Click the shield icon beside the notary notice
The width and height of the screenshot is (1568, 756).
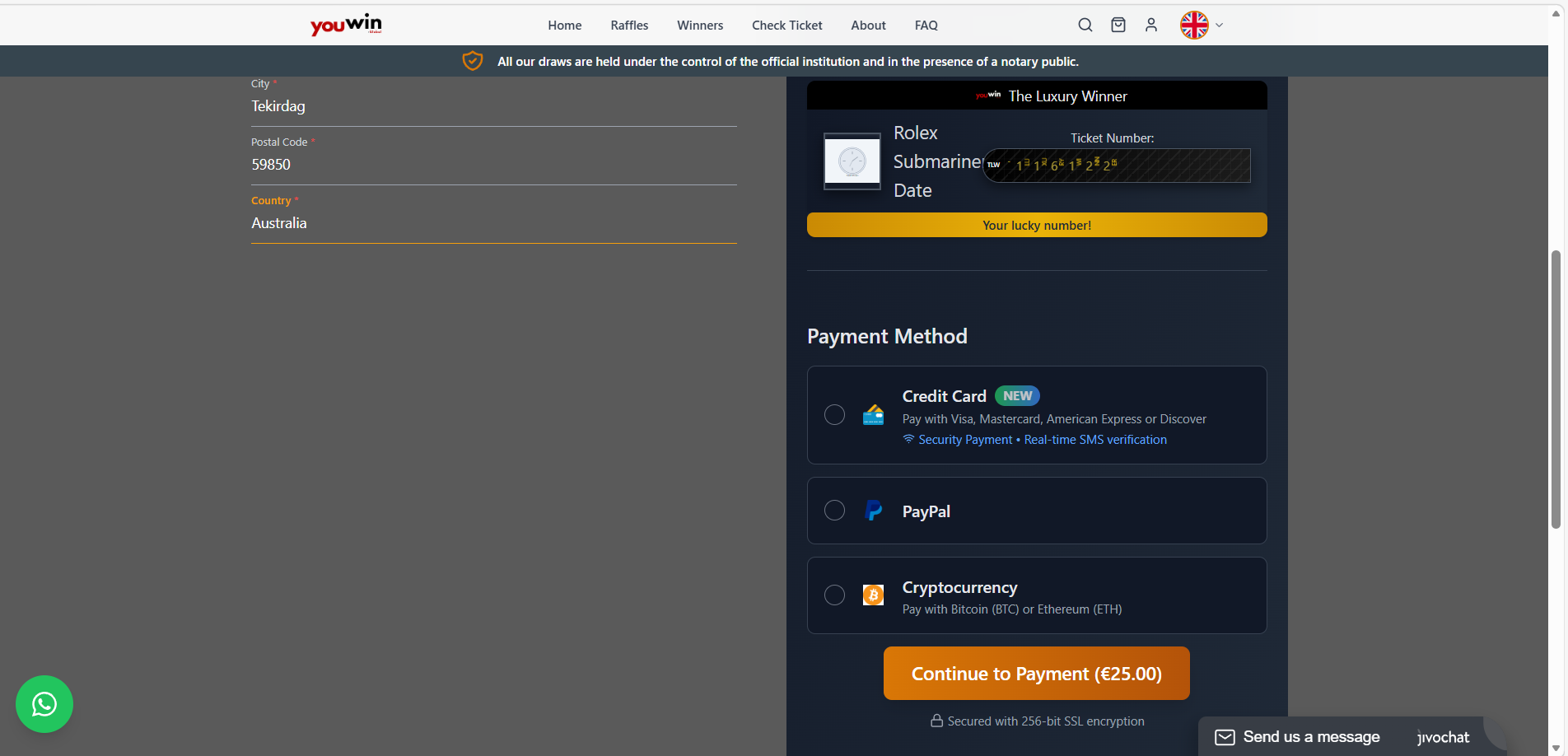(x=473, y=60)
